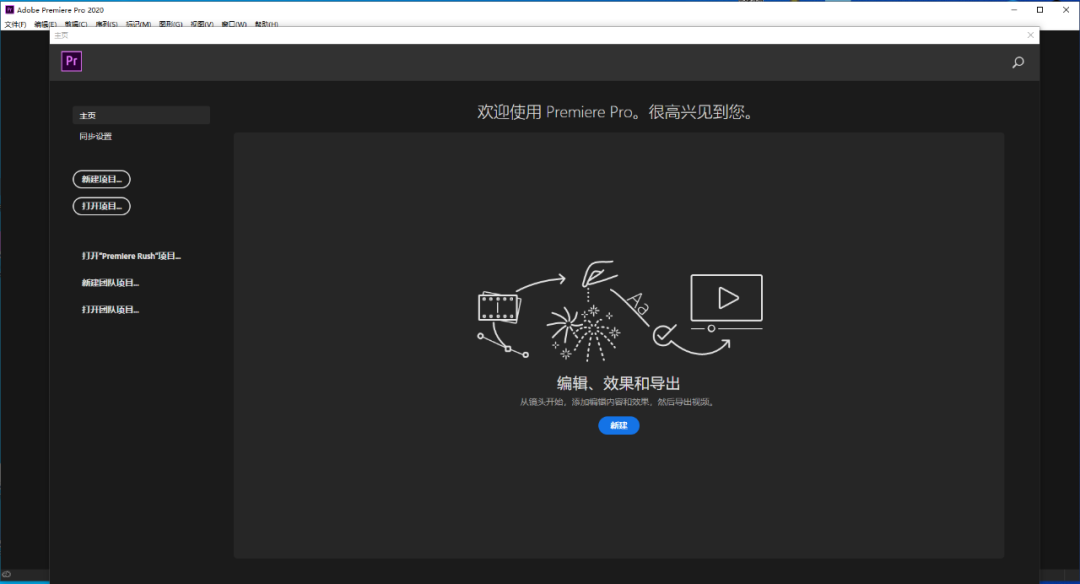Open the 标记(M) menu

(138, 24)
